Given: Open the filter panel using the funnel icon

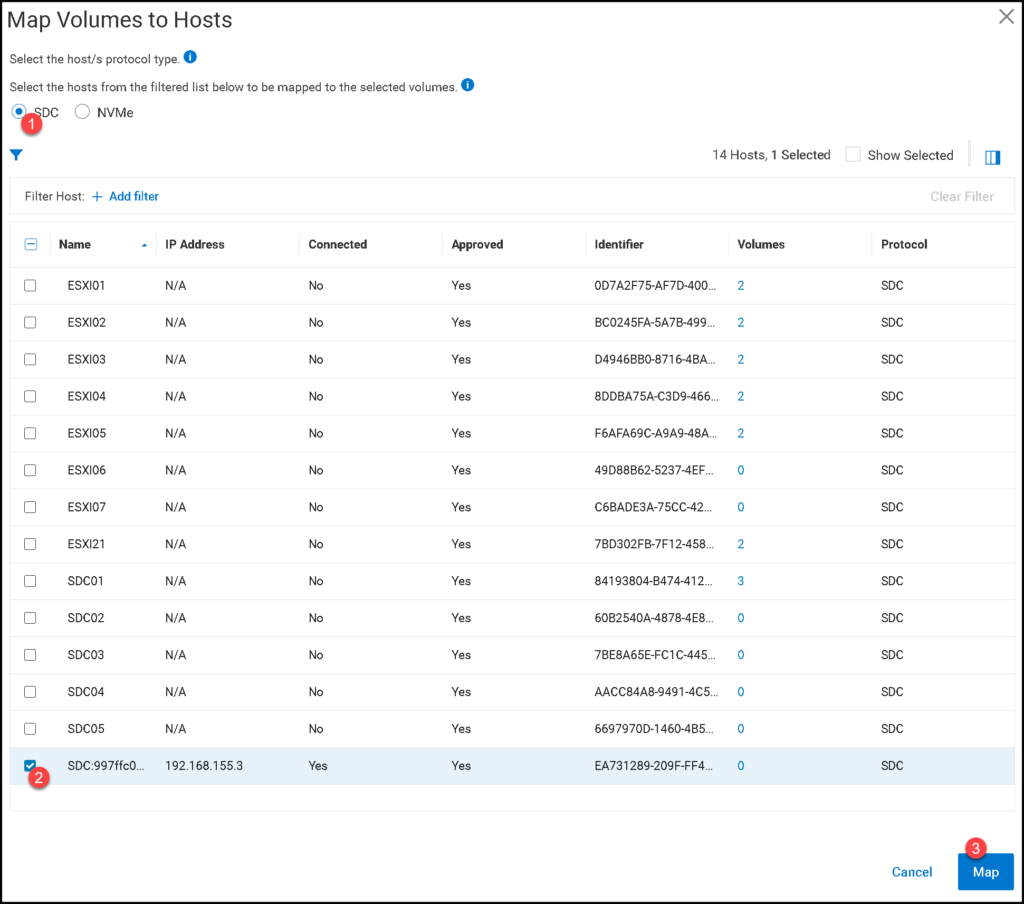Looking at the screenshot, I should tap(16, 155).
